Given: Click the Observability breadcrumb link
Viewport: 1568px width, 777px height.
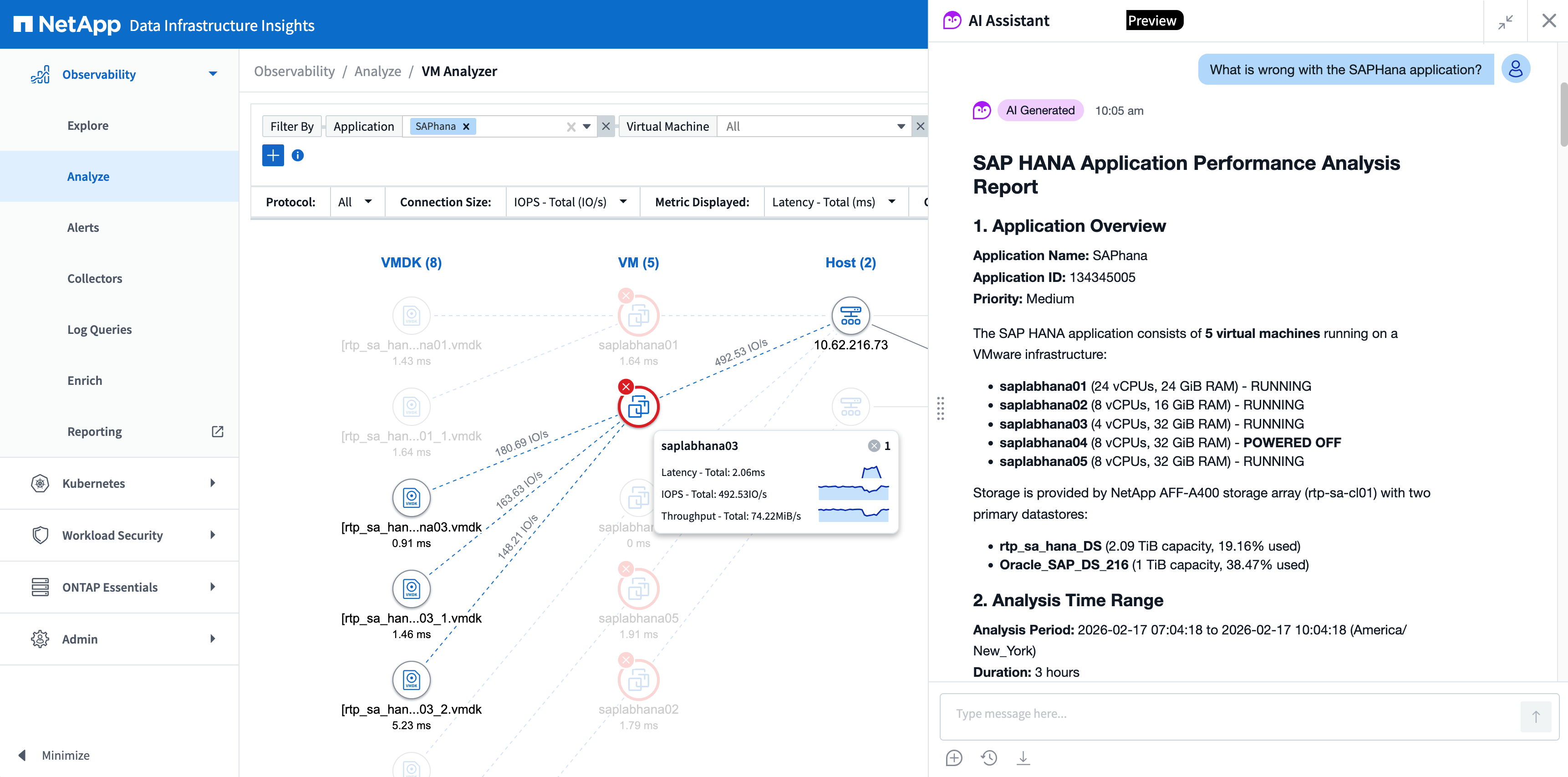Looking at the screenshot, I should click(294, 71).
